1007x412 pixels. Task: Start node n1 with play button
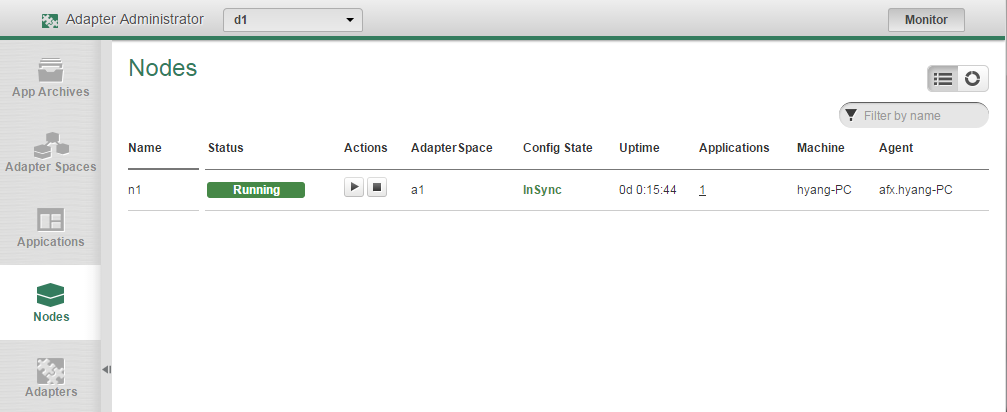[x=354, y=187]
